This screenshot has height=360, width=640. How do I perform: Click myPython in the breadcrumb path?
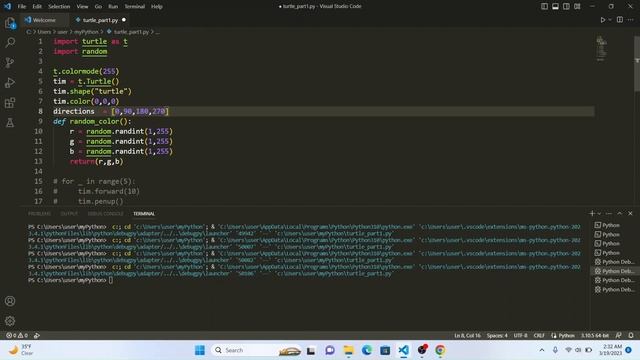86,32
